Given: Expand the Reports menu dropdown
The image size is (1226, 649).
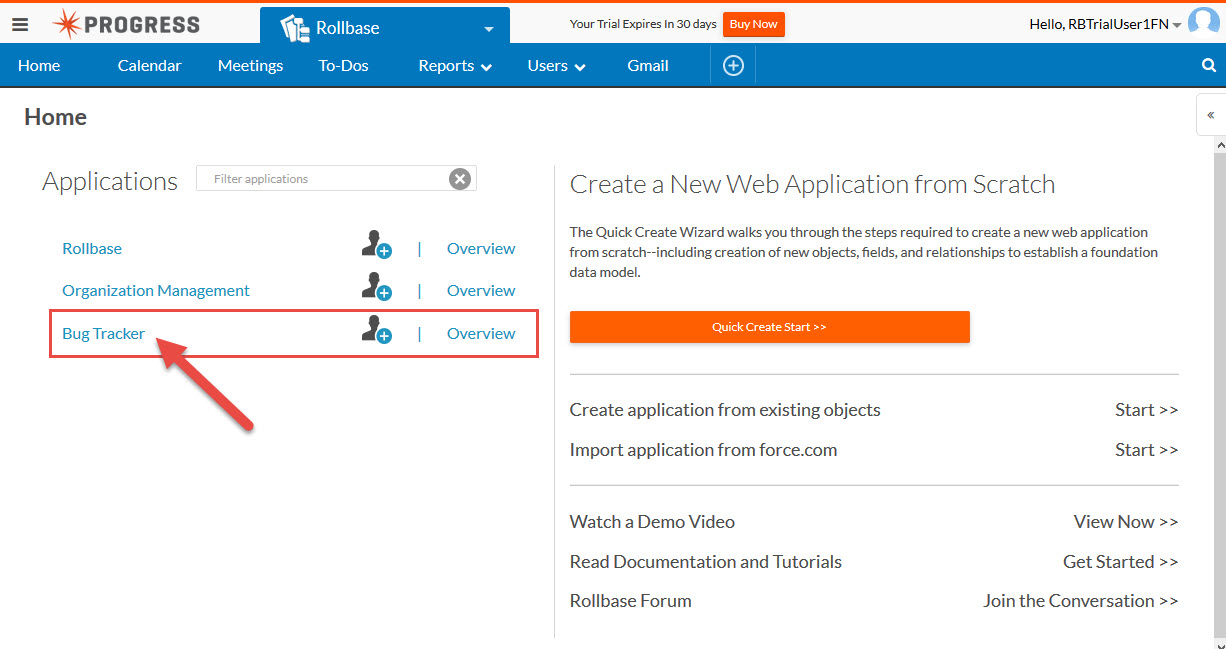Looking at the screenshot, I should (x=455, y=66).
